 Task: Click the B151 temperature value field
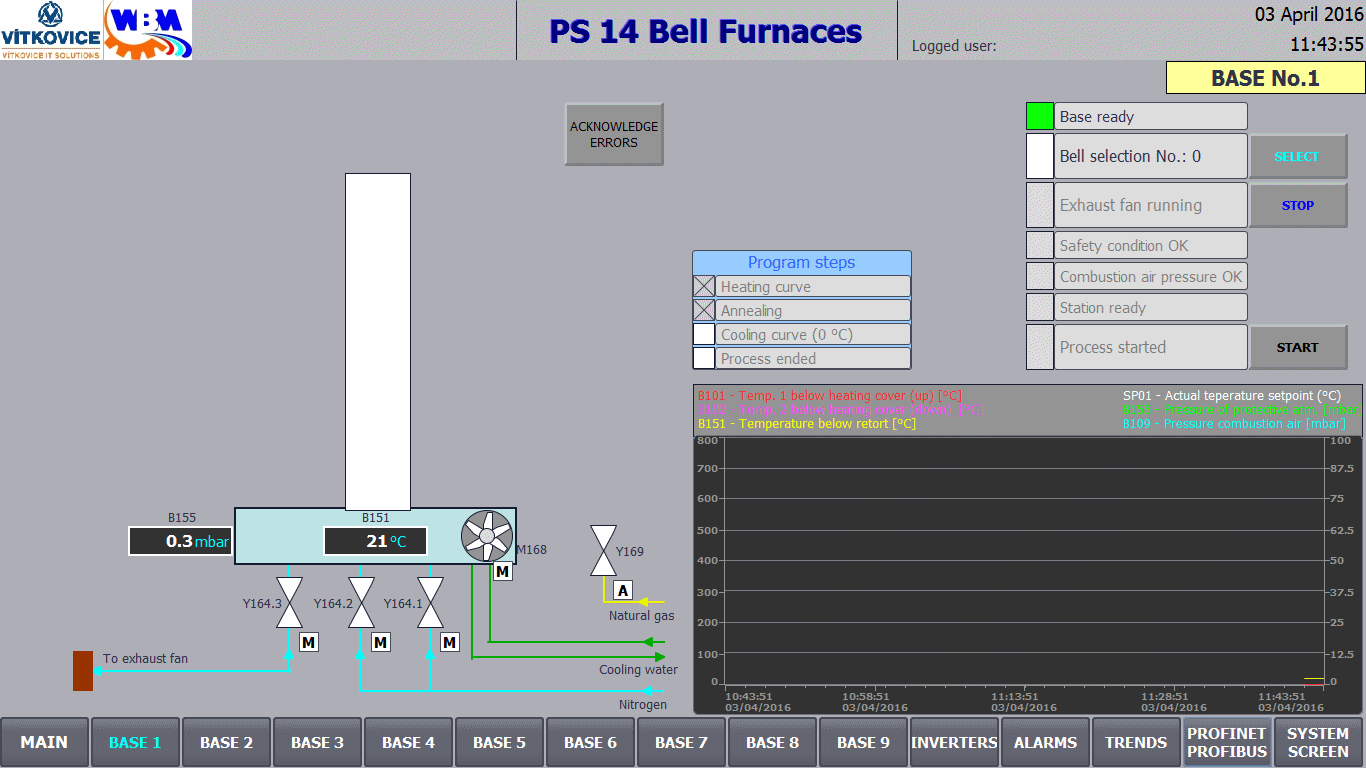tap(375, 541)
